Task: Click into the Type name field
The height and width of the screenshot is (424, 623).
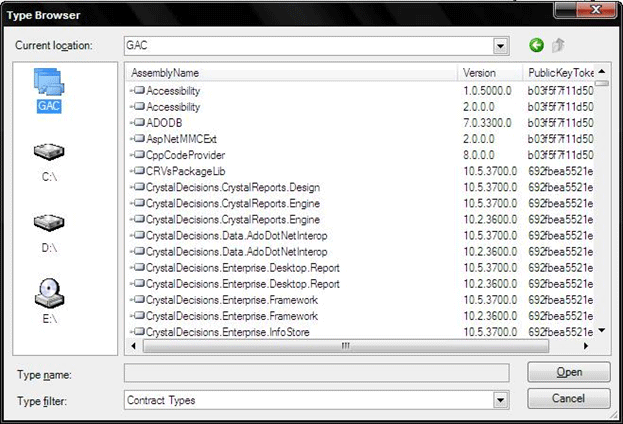Action: point(317,373)
